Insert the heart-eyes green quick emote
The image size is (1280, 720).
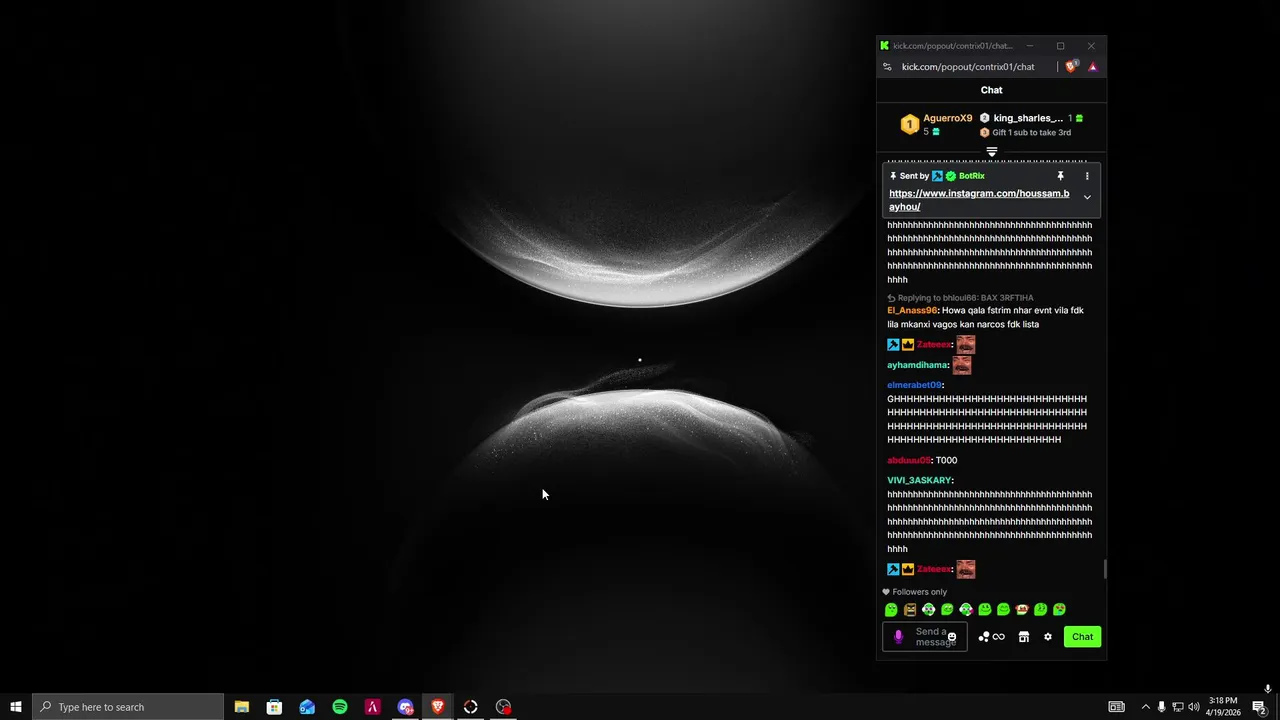(1059, 610)
